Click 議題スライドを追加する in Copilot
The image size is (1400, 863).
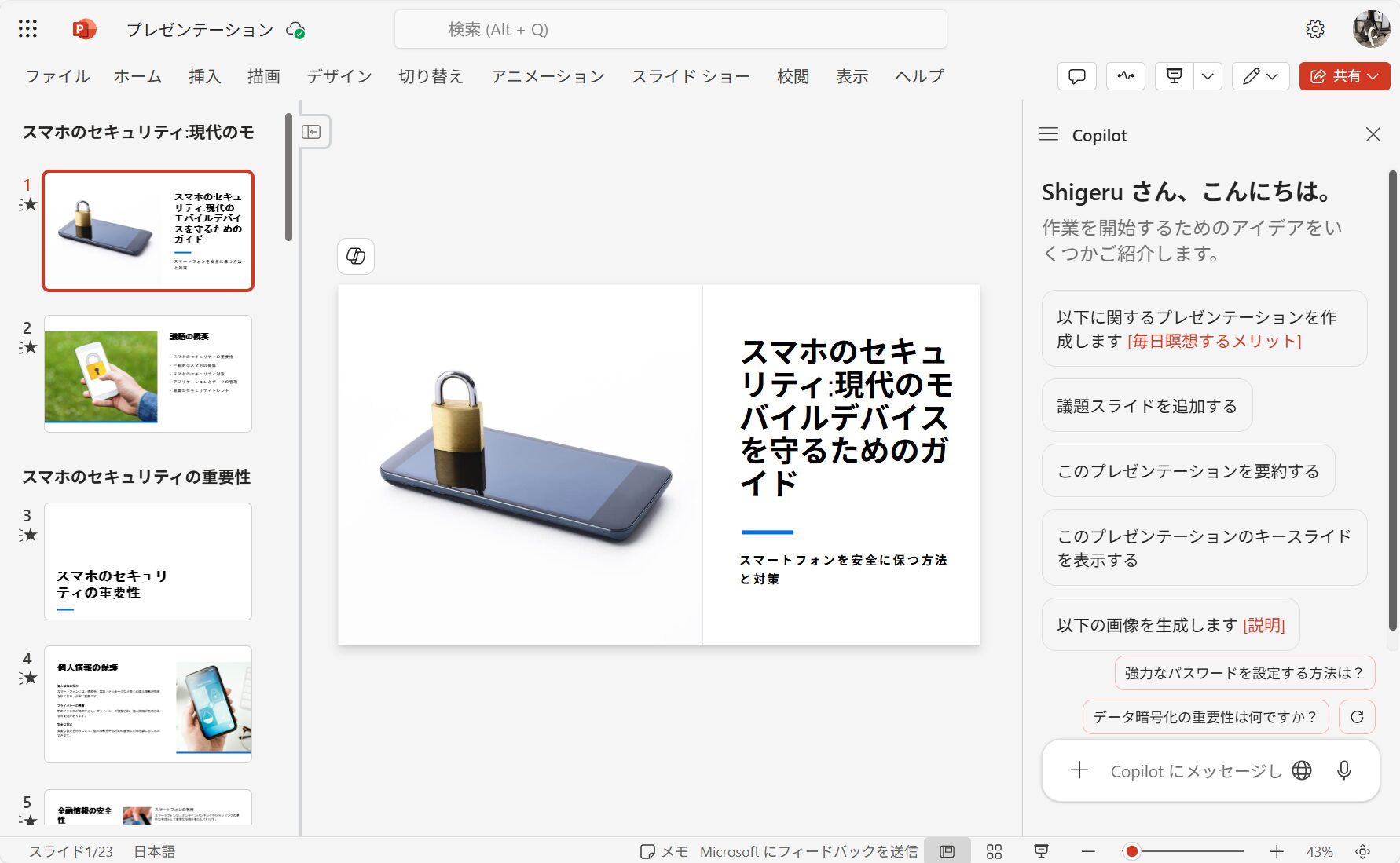(1147, 405)
